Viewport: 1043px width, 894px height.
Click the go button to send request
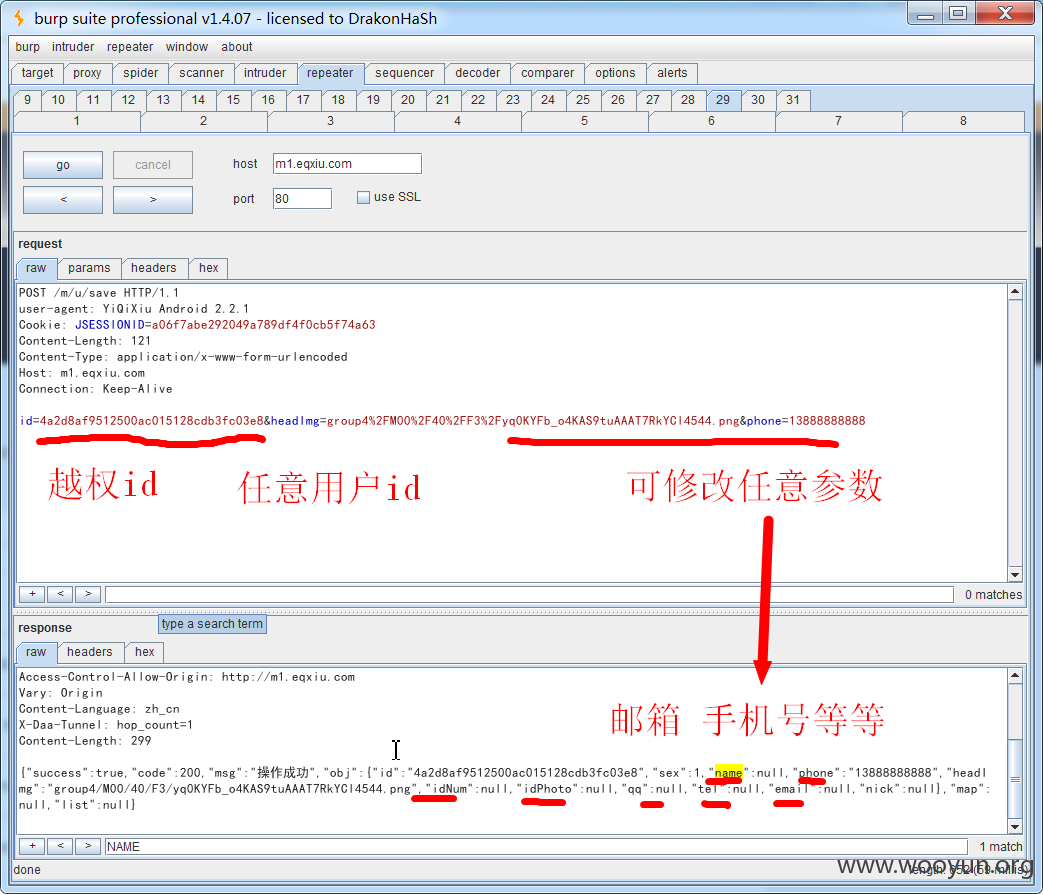click(63, 165)
